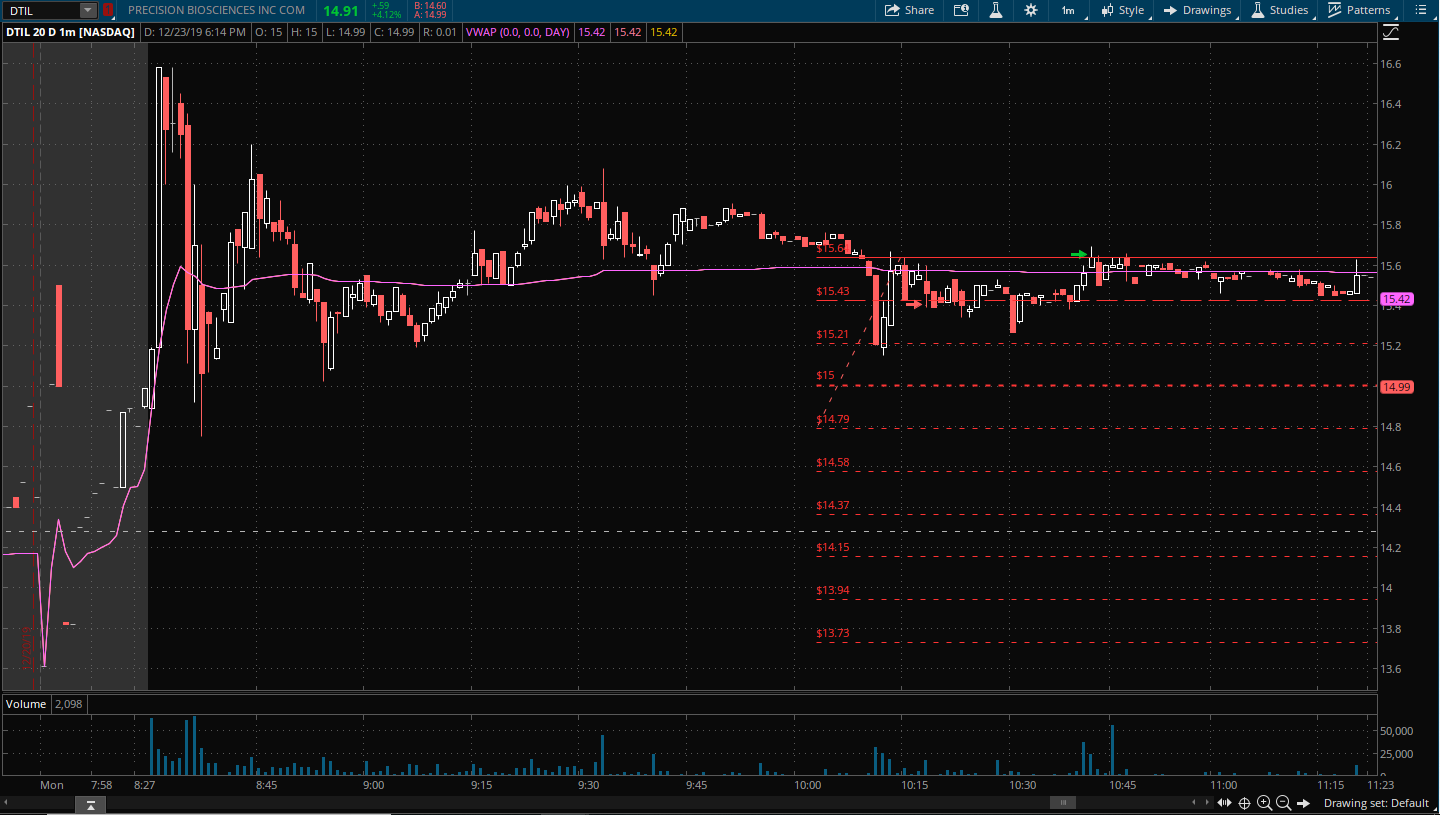Zoom out with the magnifier minus icon
The image size is (1440, 815).
point(1283,803)
